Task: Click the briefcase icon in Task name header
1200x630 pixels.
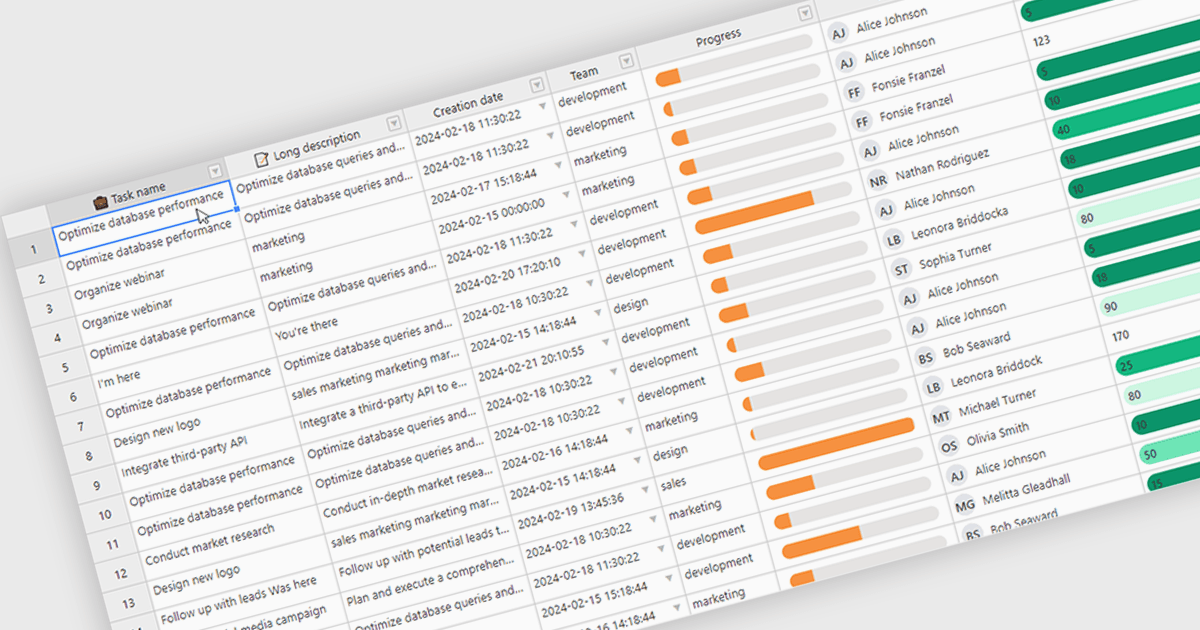Action: click(x=100, y=203)
